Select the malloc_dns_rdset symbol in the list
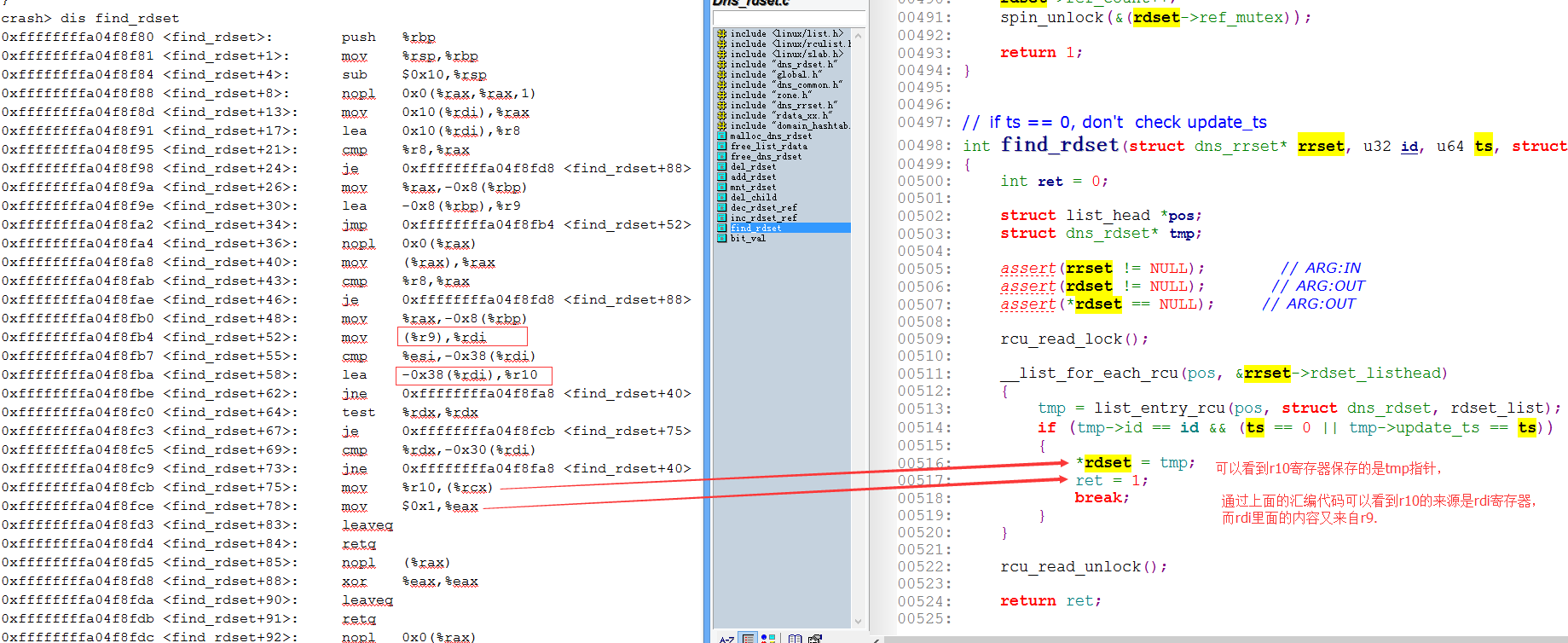 click(771, 136)
